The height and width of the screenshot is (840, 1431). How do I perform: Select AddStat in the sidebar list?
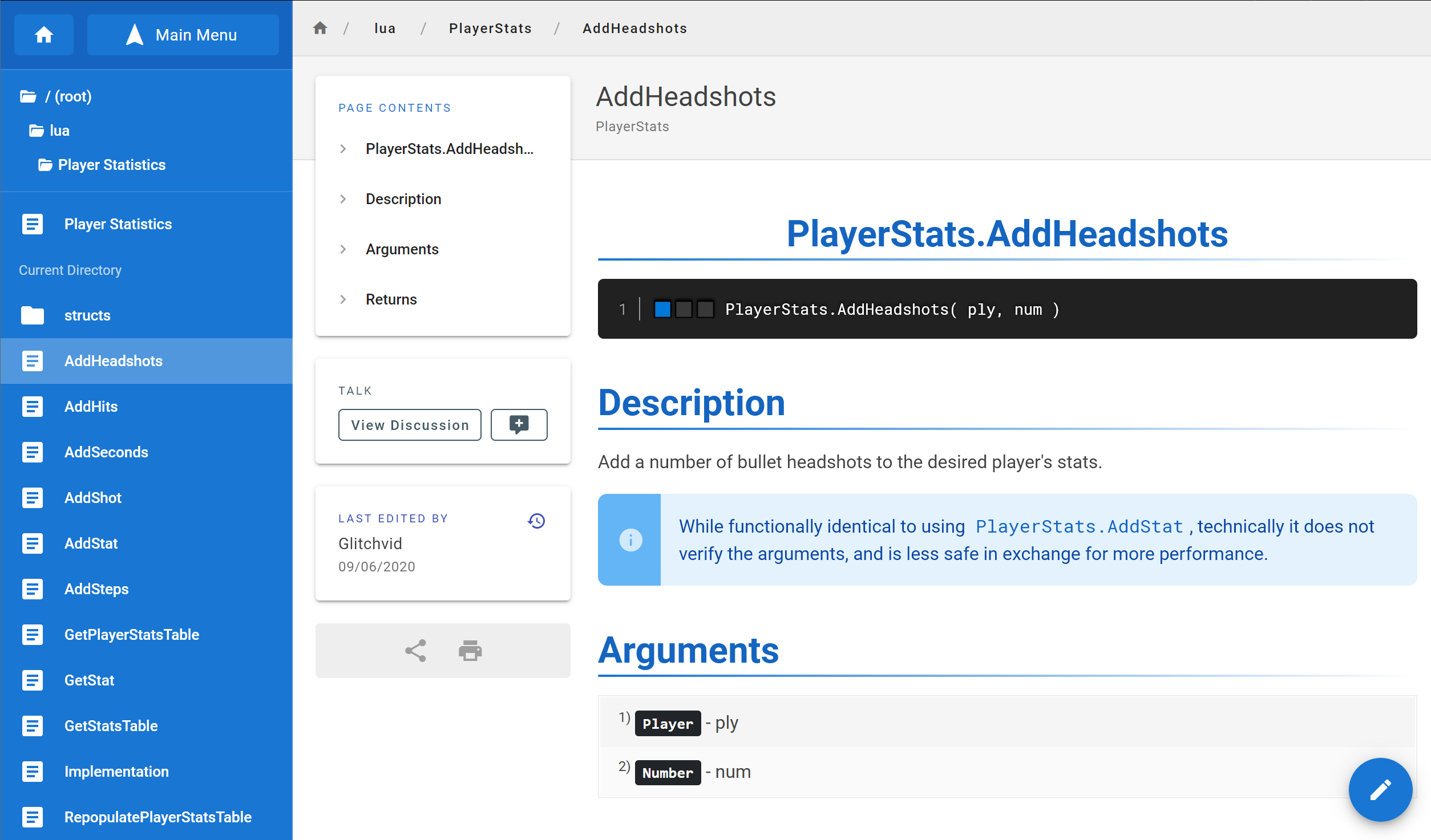(91, 543)
